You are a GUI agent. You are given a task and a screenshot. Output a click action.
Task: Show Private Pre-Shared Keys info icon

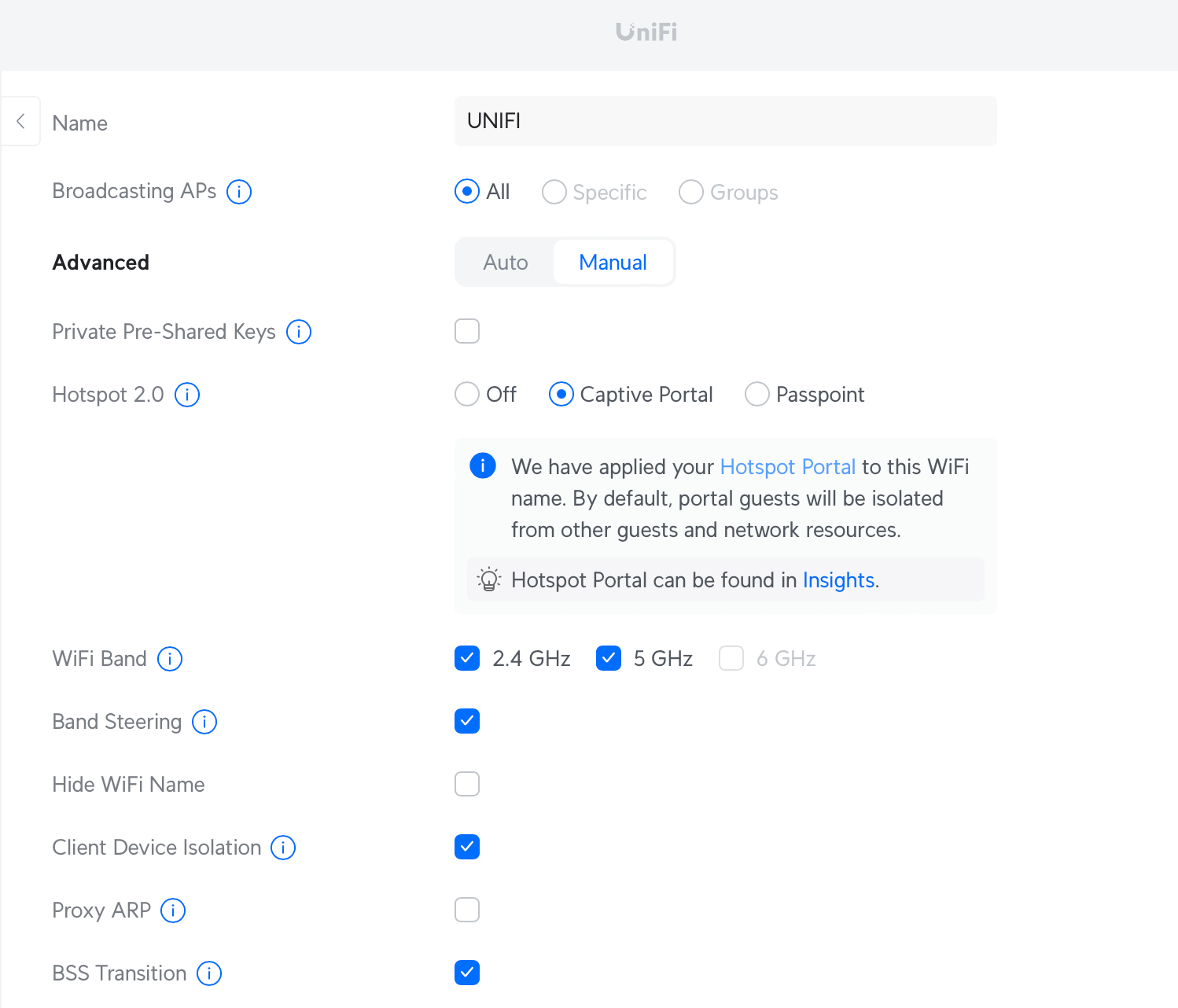tap(299, 332)
